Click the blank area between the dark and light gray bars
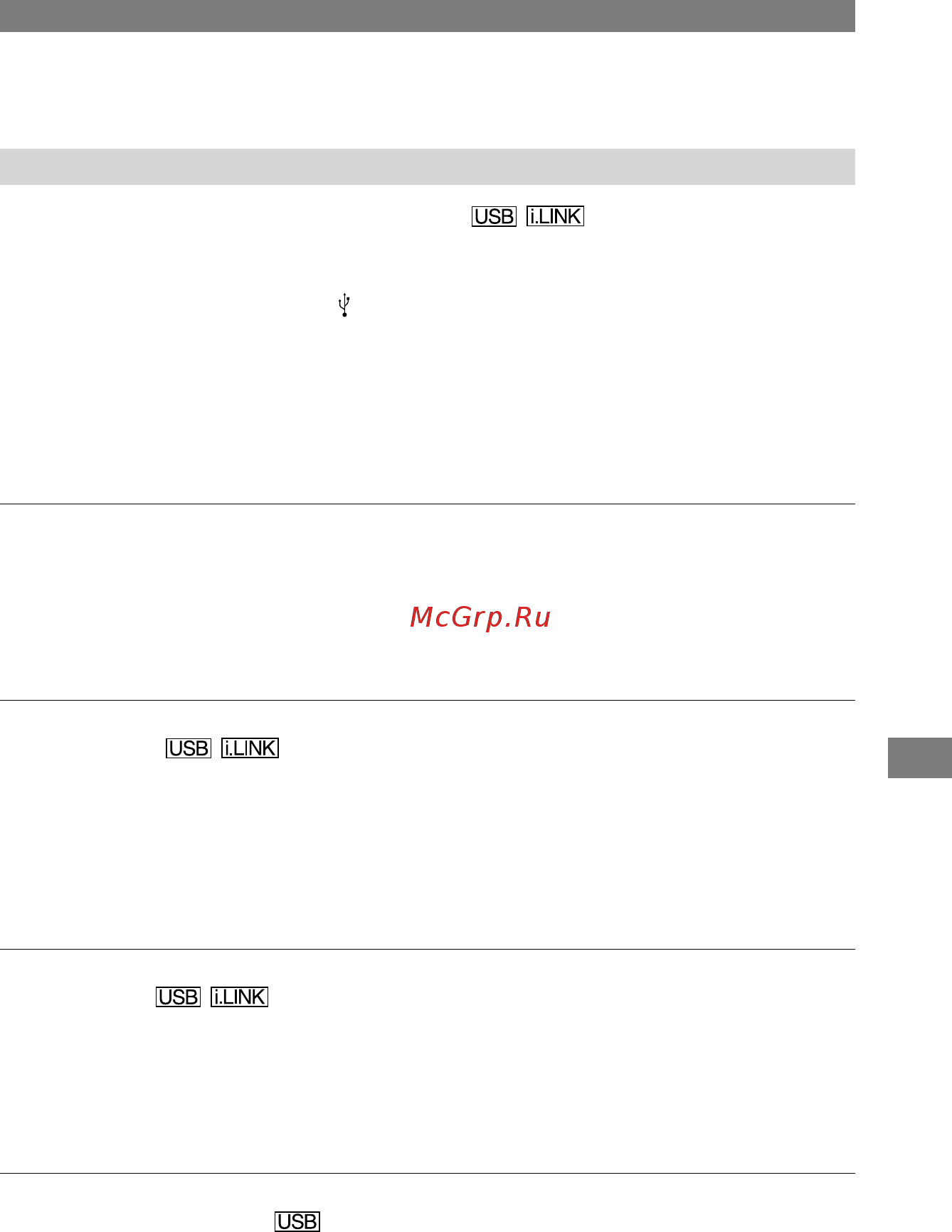Viewport: 952px width, 1232px height. (427, 90)
